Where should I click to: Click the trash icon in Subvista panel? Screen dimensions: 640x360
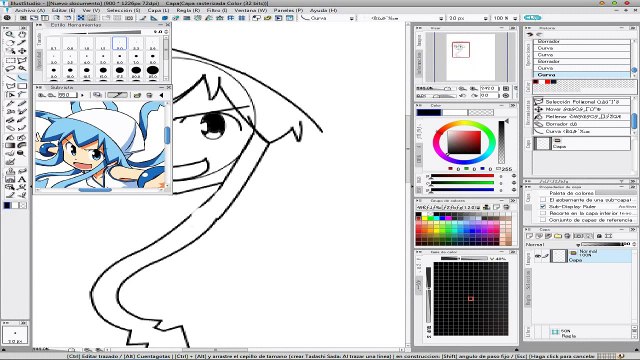point(149,95)
